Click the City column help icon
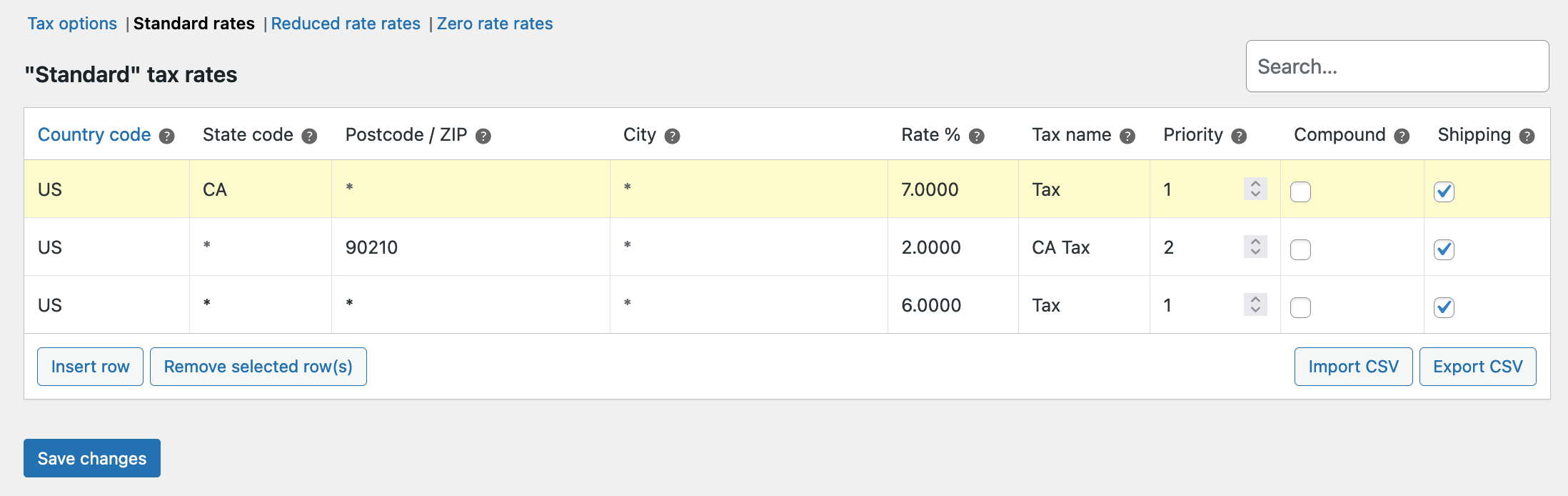The image size is (1568, 496). coord(672,136)
